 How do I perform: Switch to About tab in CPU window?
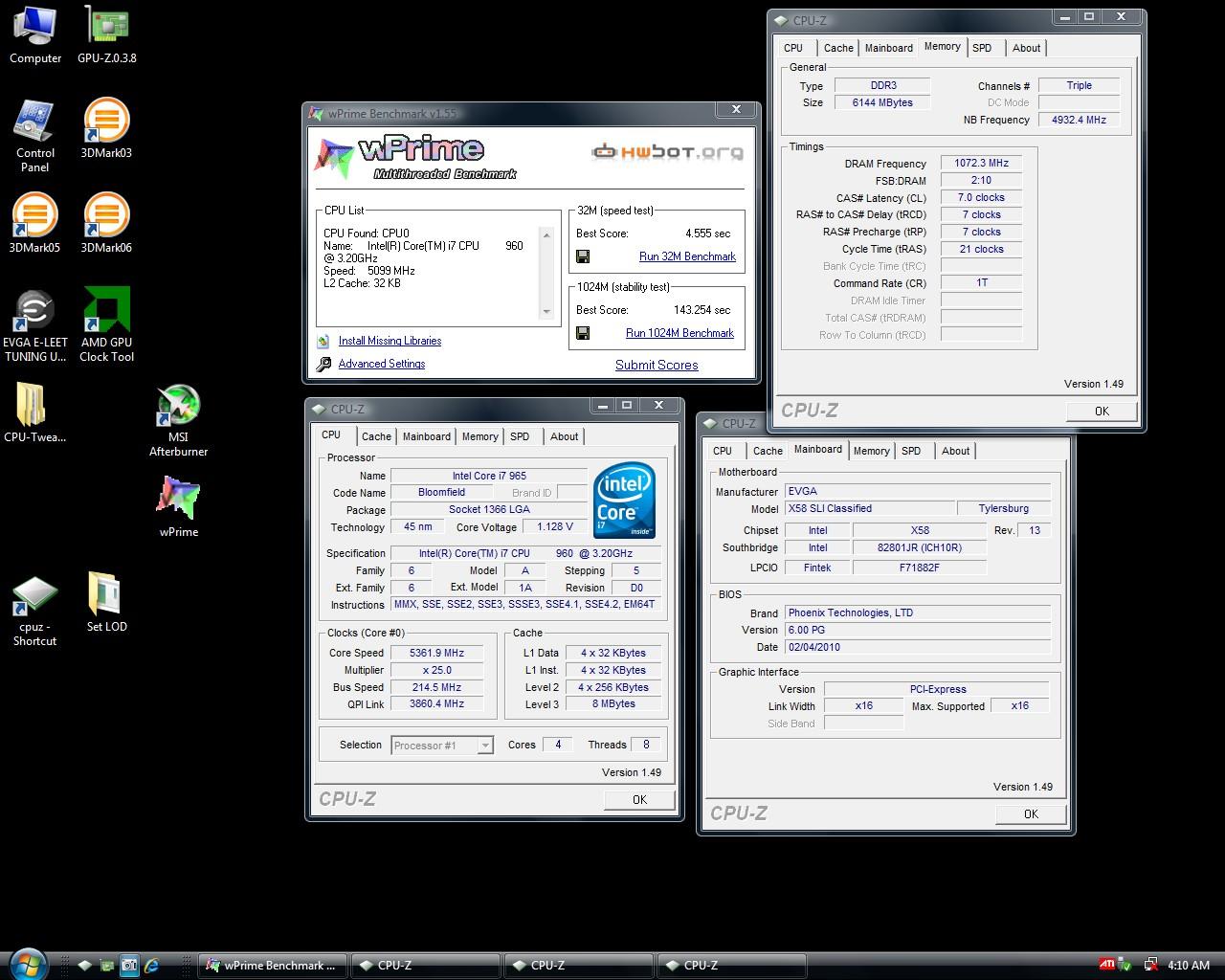pyautogui.click(x=564, y=436)
